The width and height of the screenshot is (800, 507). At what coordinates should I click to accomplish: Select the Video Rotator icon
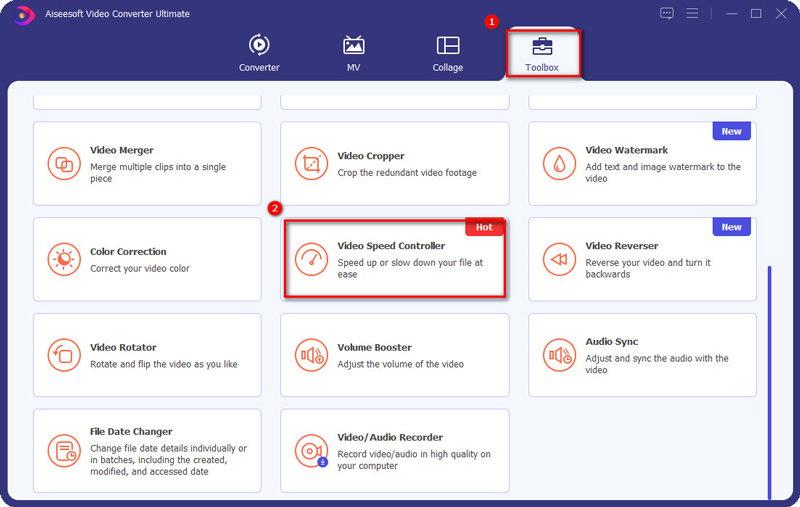pos(64,355)
